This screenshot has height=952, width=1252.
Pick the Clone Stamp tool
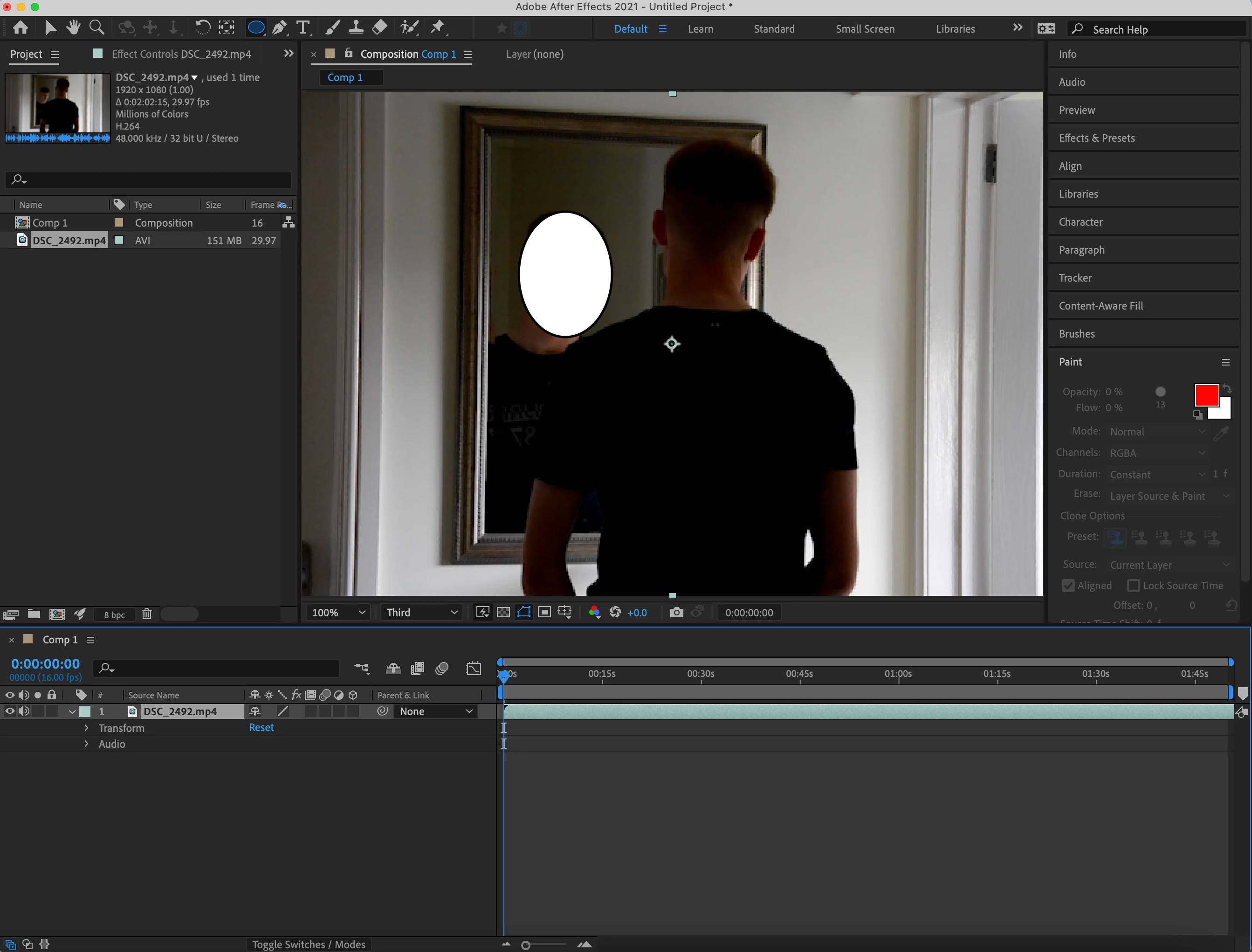(x=356, y=27)
